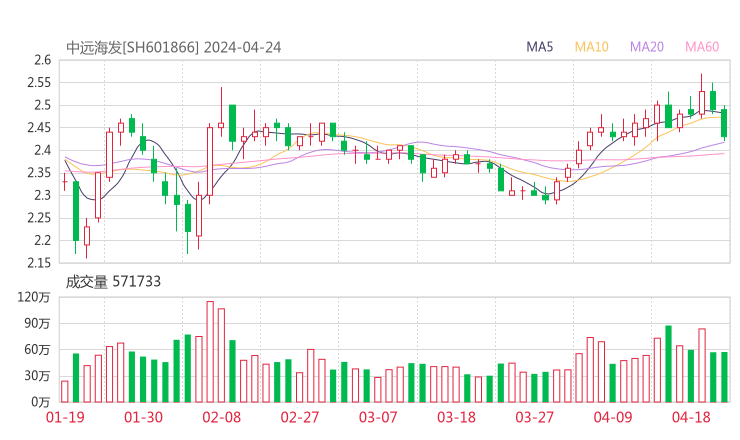Click the 2.55 price axis label
Viewport: 740px width, 440px height.
[39, 83]
